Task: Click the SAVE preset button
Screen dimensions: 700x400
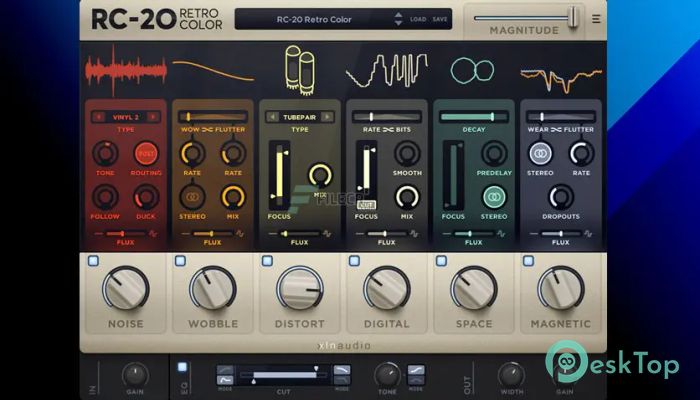Action: [x=440, y=19]
